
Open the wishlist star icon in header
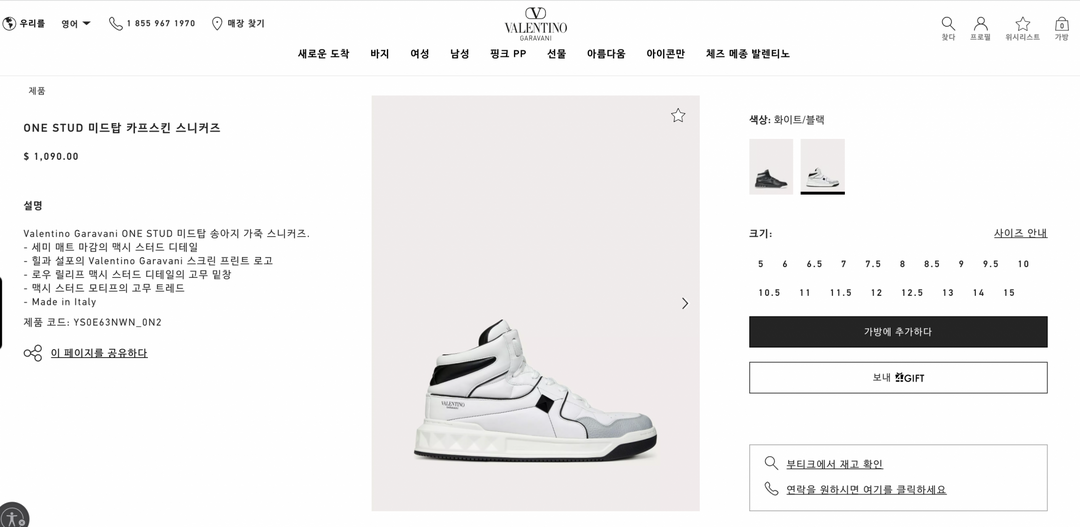1023,24
